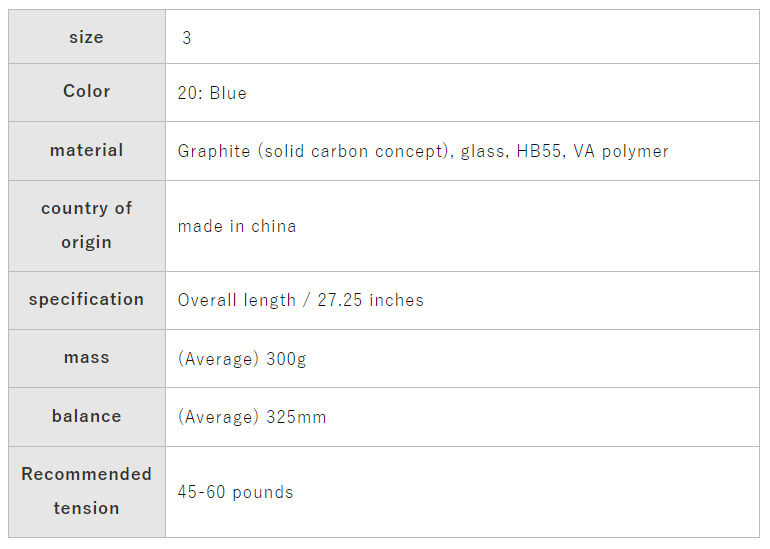Click the "Color" row header
The width and height of the screenshot is (770, 549).
coord(86,91)
